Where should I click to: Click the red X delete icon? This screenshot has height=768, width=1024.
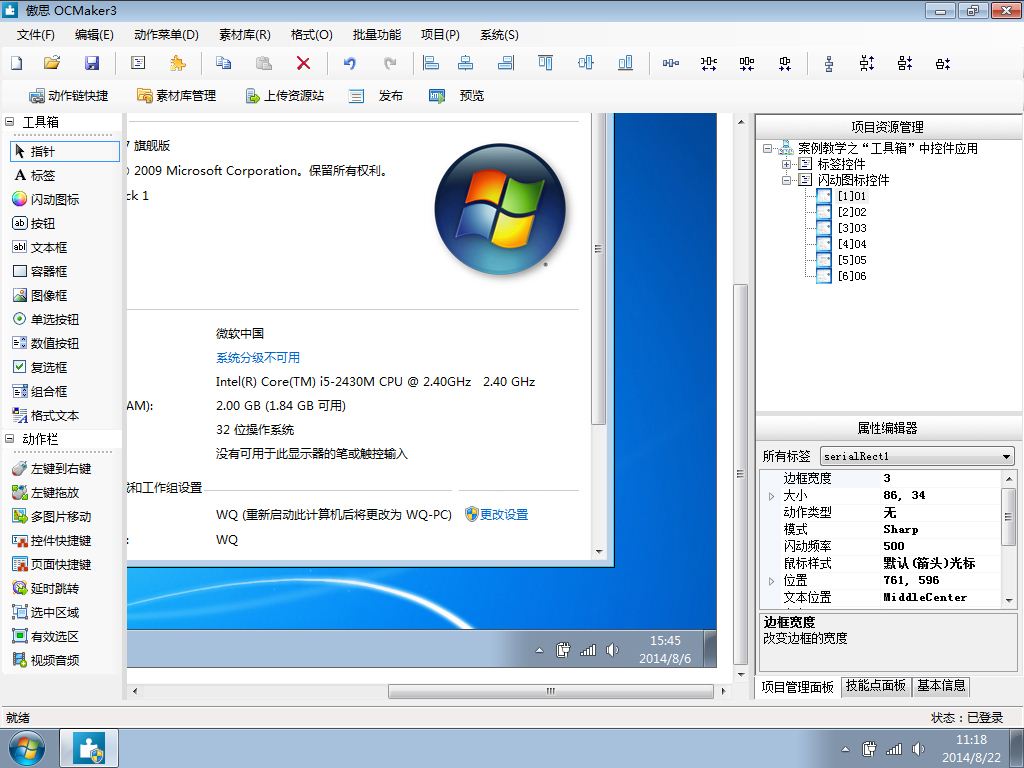tap(303, 63)
